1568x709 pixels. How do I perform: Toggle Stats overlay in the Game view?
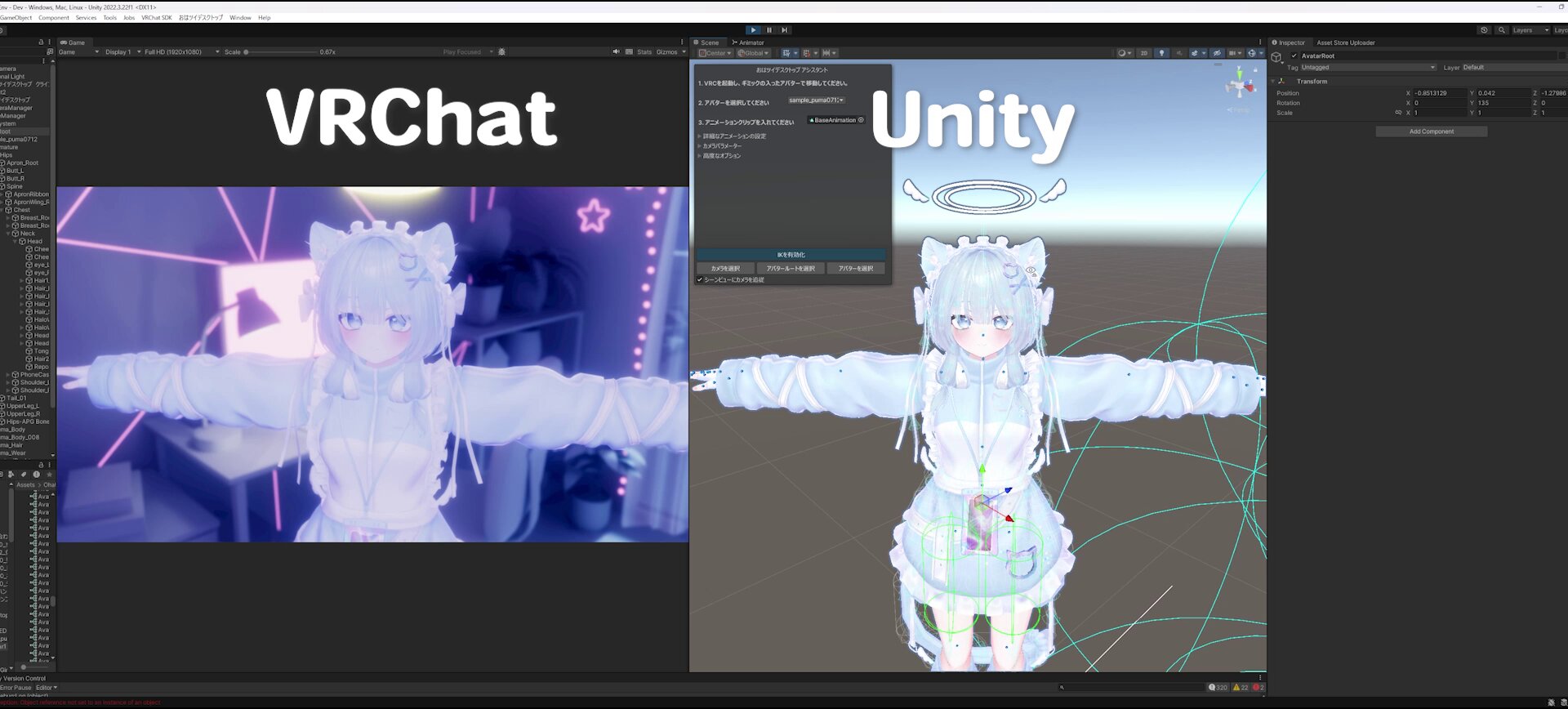tap(644, 52)
